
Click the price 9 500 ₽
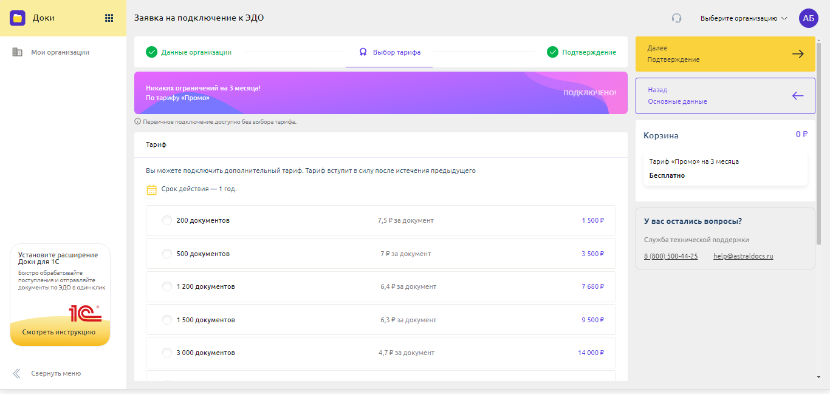click(x=592, y=320)
